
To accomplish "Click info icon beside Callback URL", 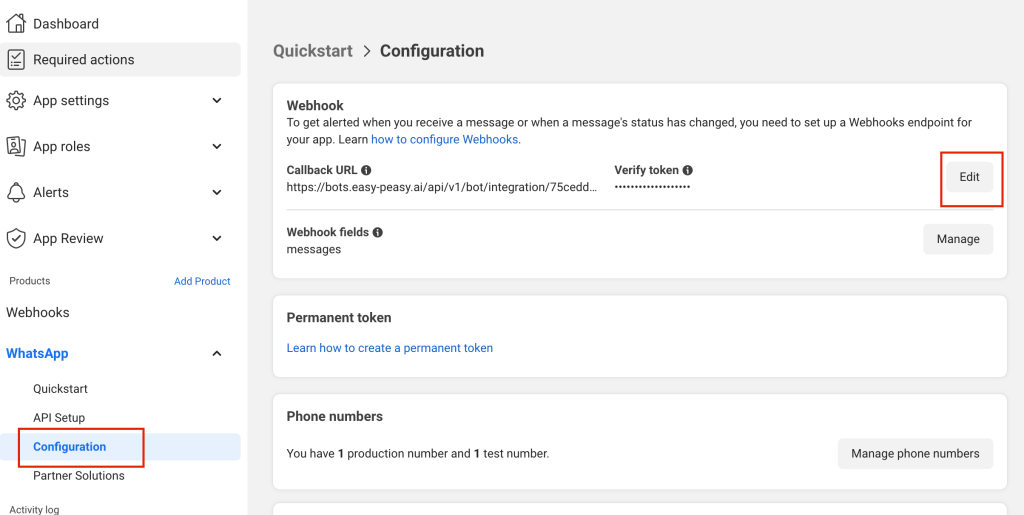I will [366, 170].
